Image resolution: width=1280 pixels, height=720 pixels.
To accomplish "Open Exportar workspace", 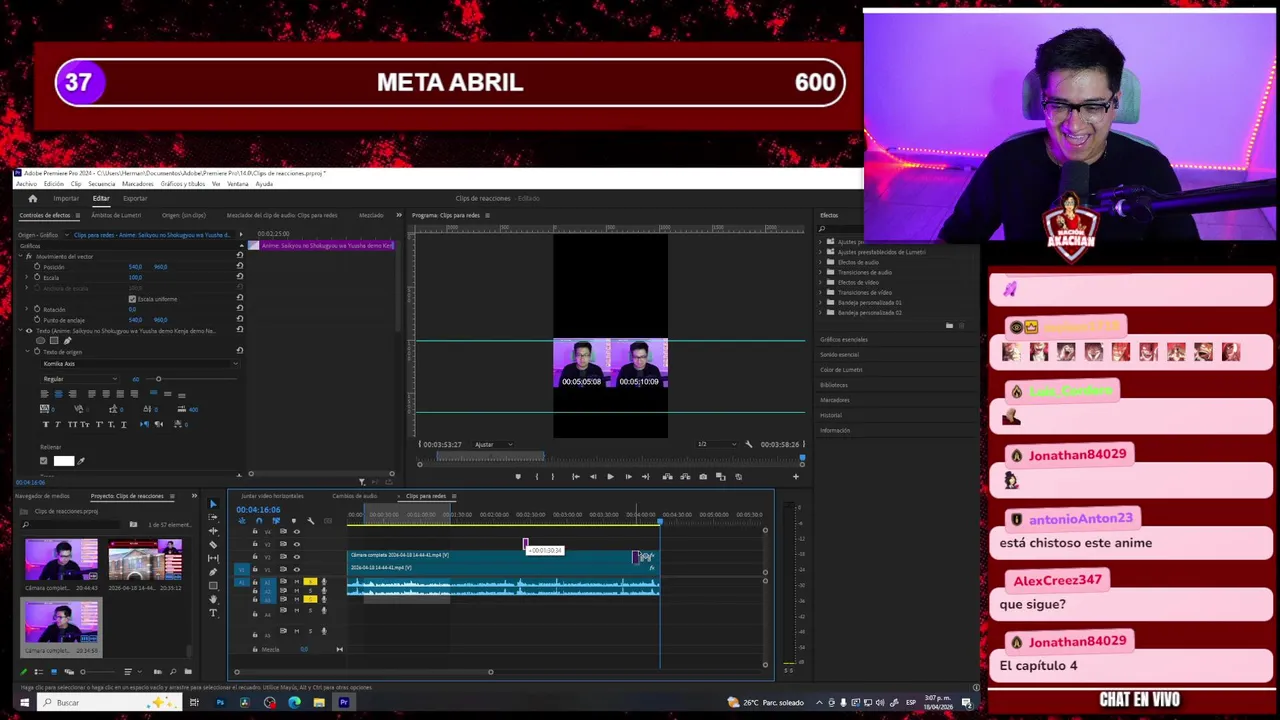I will pos(135,198).
